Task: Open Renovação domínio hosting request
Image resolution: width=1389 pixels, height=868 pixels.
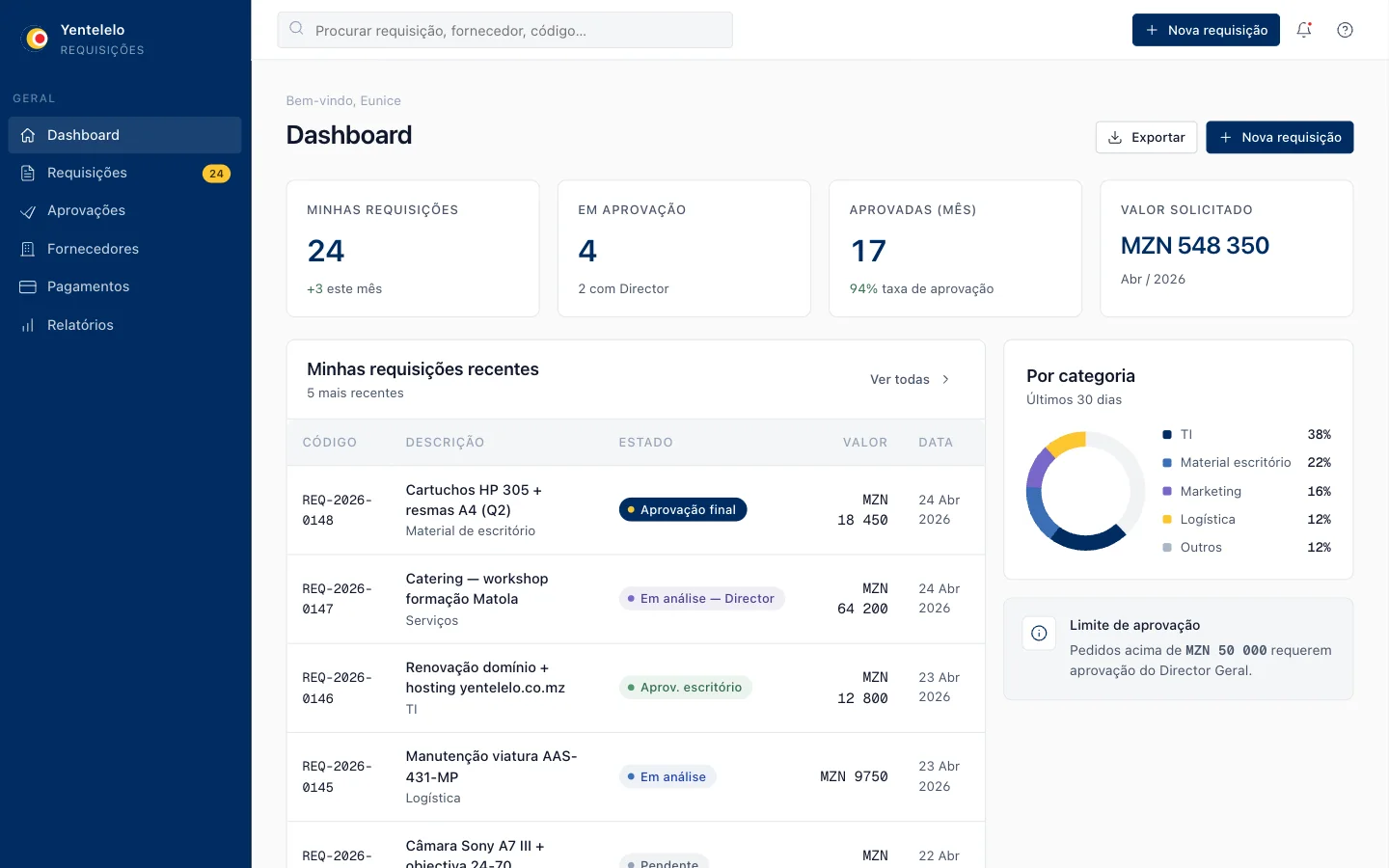Action: [485, 677]
